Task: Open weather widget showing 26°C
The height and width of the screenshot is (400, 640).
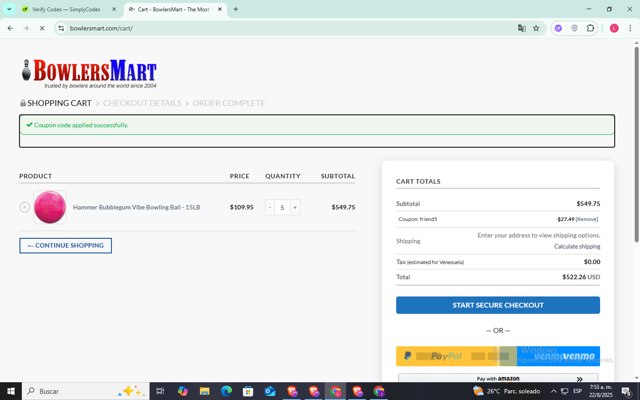Action: (507, 391)
